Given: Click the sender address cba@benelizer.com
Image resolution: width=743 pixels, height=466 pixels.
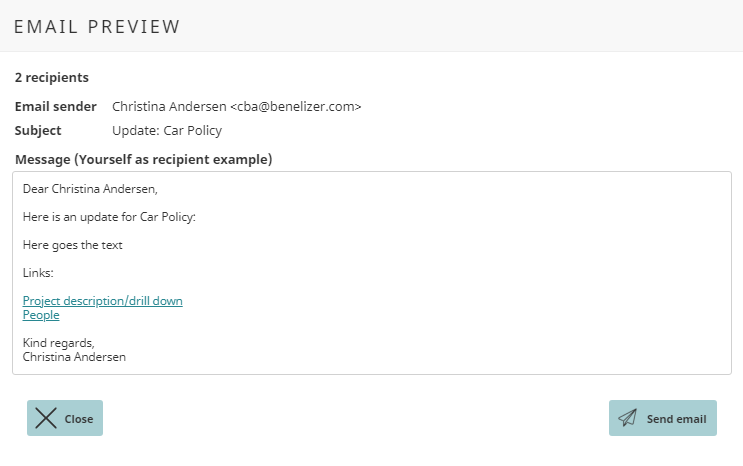Looking at the screenshot, I should click(x=296, y=106).
